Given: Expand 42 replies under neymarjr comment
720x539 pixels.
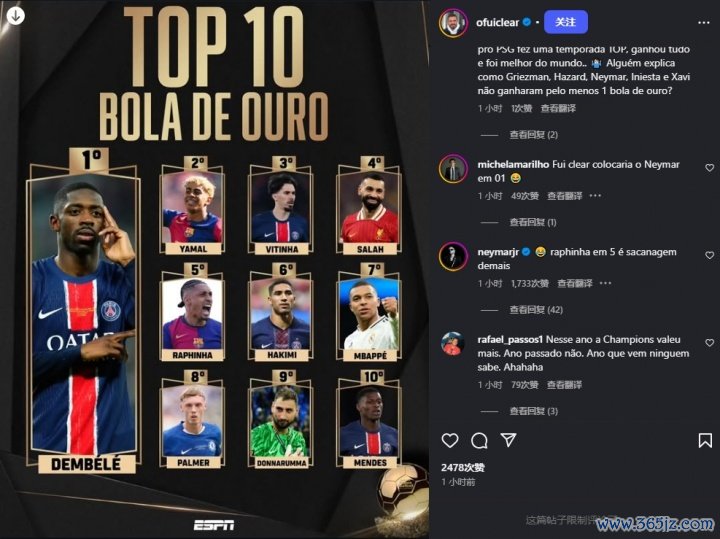Looking at the screenshot, I should point(536,310).
